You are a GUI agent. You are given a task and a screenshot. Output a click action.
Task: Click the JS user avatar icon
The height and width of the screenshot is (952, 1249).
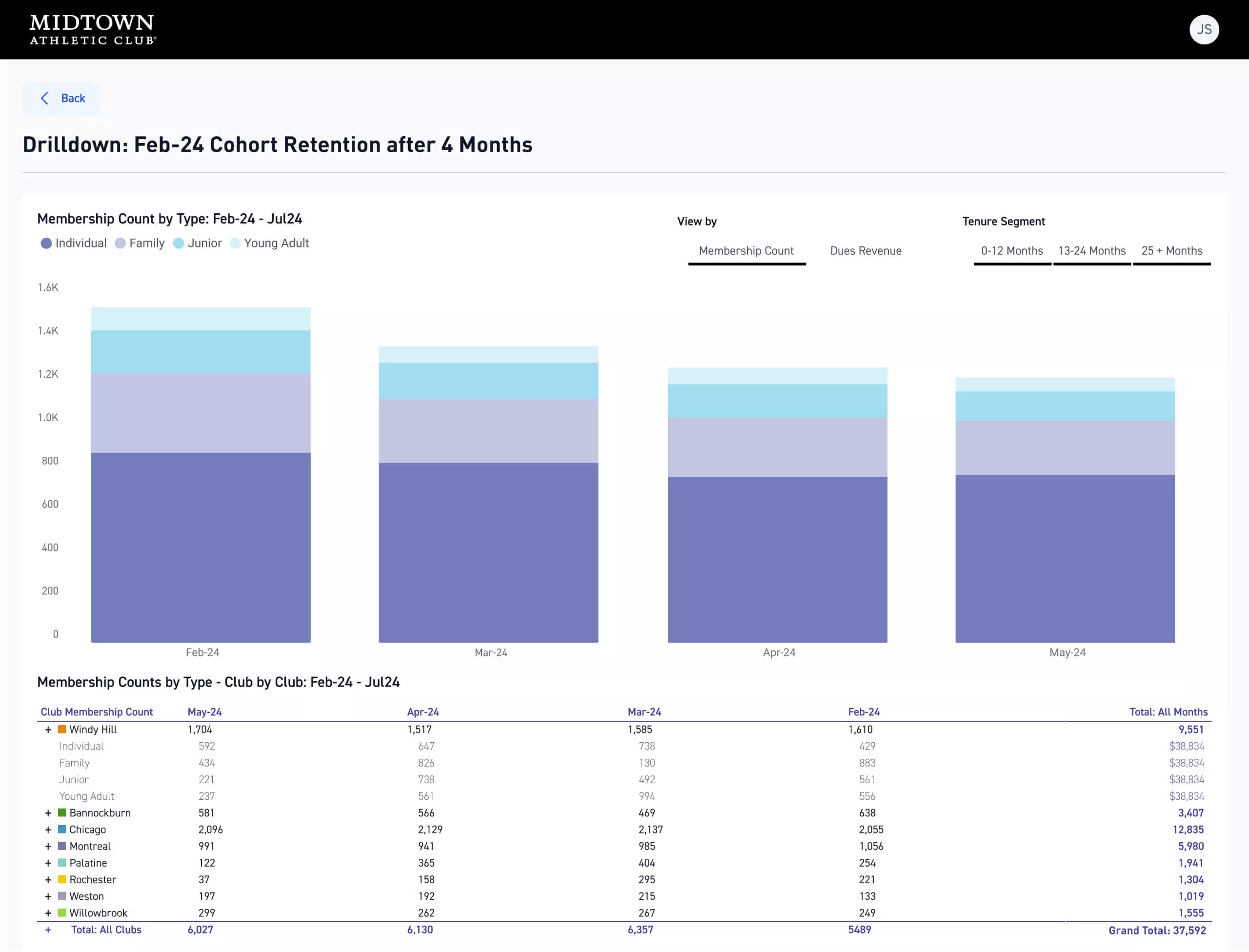(1204, 29)
